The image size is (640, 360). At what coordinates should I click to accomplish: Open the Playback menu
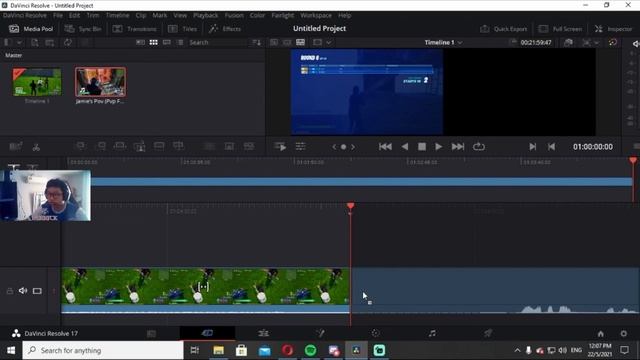[206, 15]
